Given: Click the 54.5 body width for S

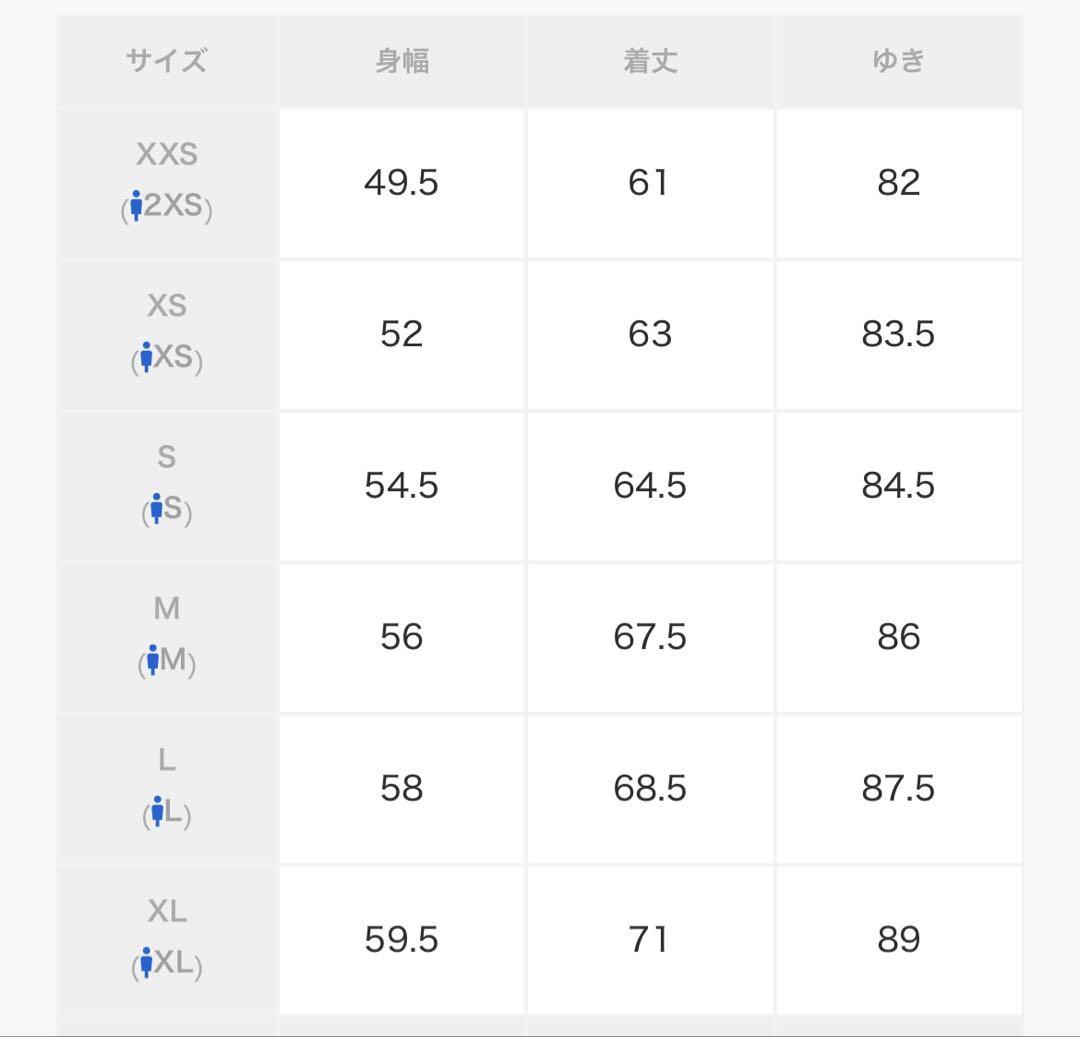Looking at the screenshot, I should [x=402, y=486].
